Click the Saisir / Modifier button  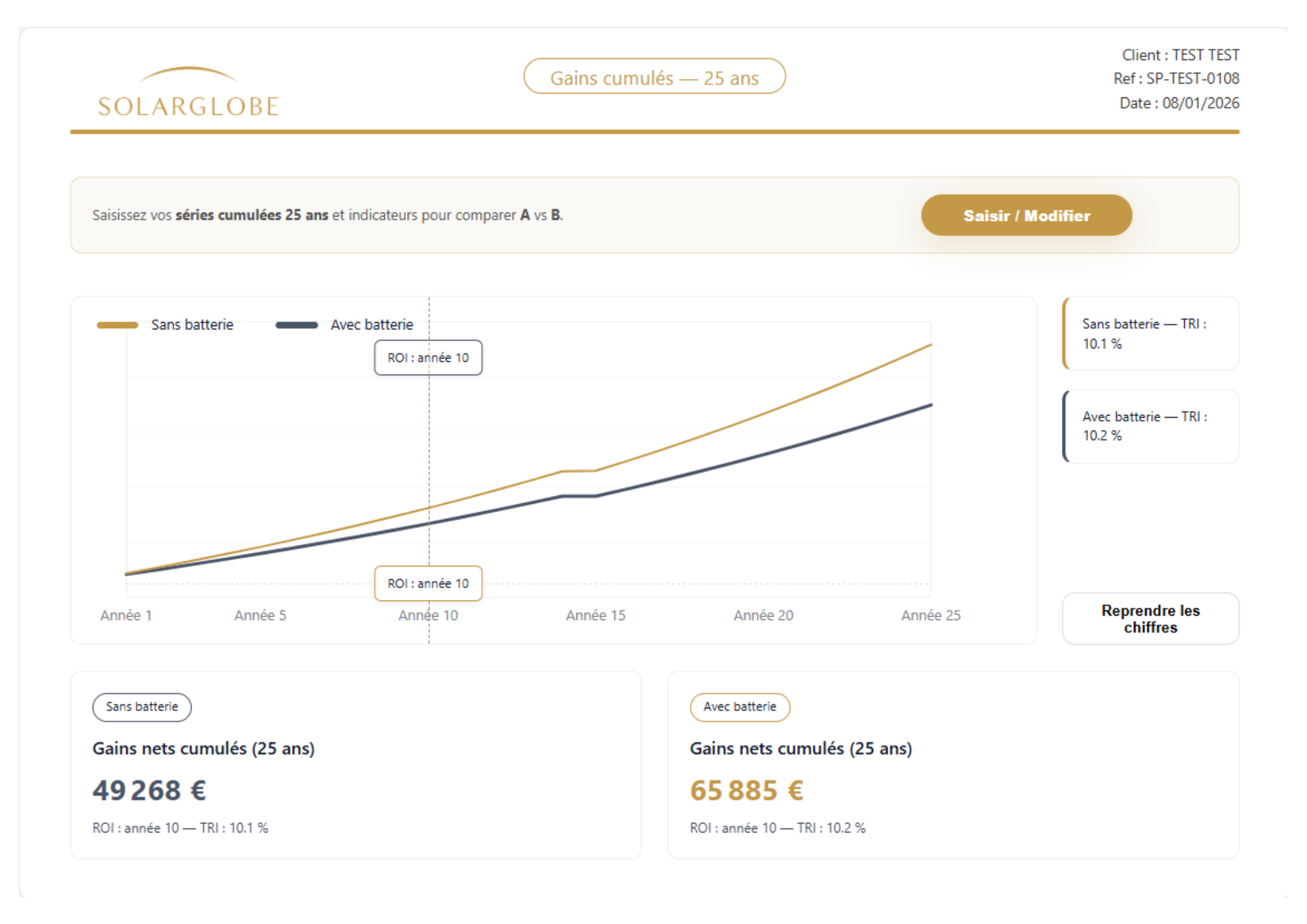1026,214
